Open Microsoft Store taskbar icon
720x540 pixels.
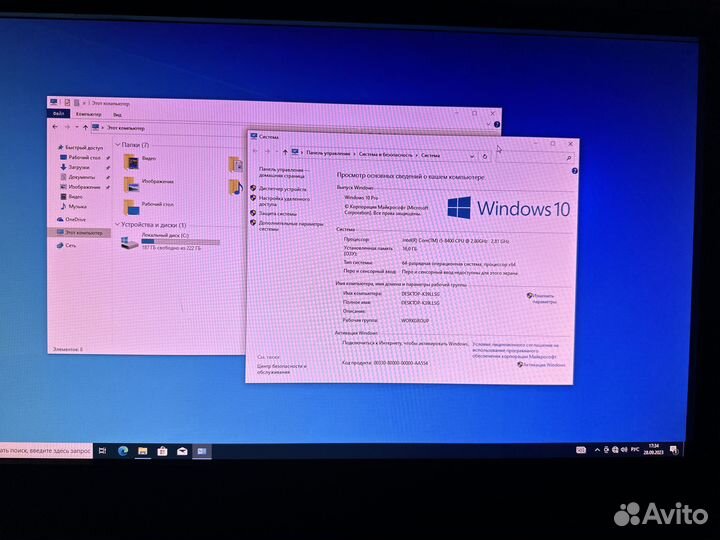coord(162,451)
